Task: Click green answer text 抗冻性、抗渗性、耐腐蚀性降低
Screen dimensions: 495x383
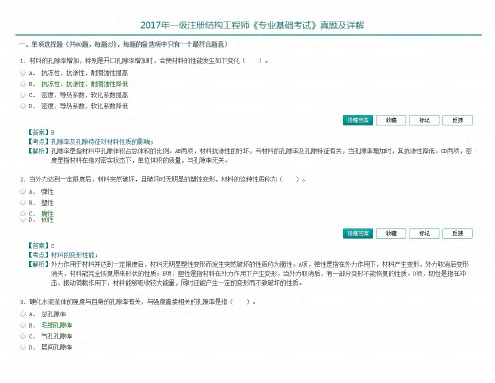Action: click(85, 84)
